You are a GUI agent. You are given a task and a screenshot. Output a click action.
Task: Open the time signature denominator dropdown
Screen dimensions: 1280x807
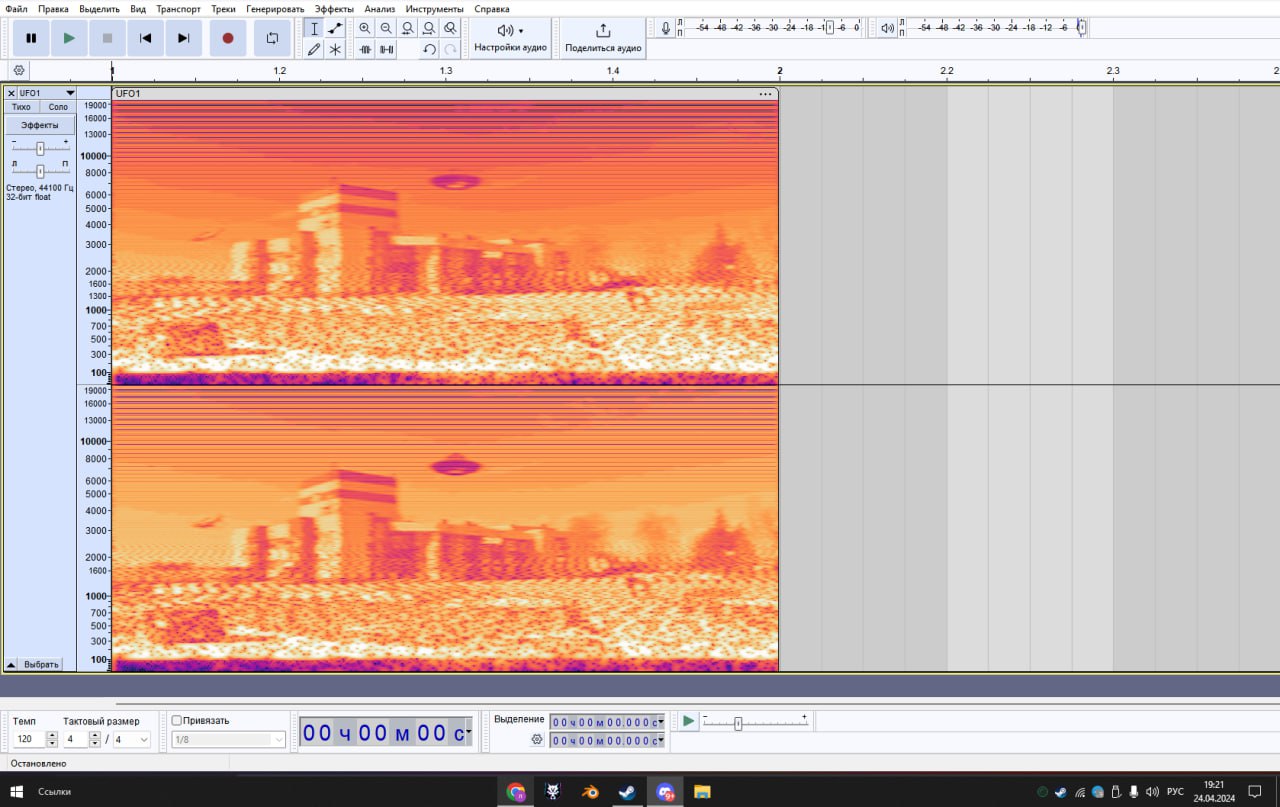pyautogui.click(x=131, y=740)
